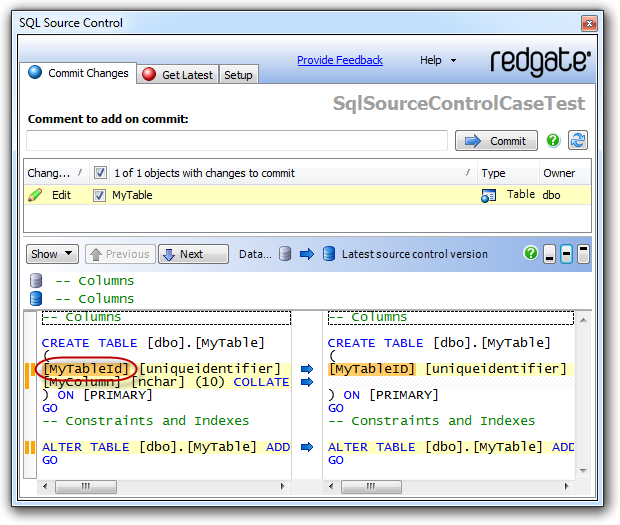Click dbo owner cell in MyTable row
The height and width of the screenshot is (525, 620).
[551, 195]
